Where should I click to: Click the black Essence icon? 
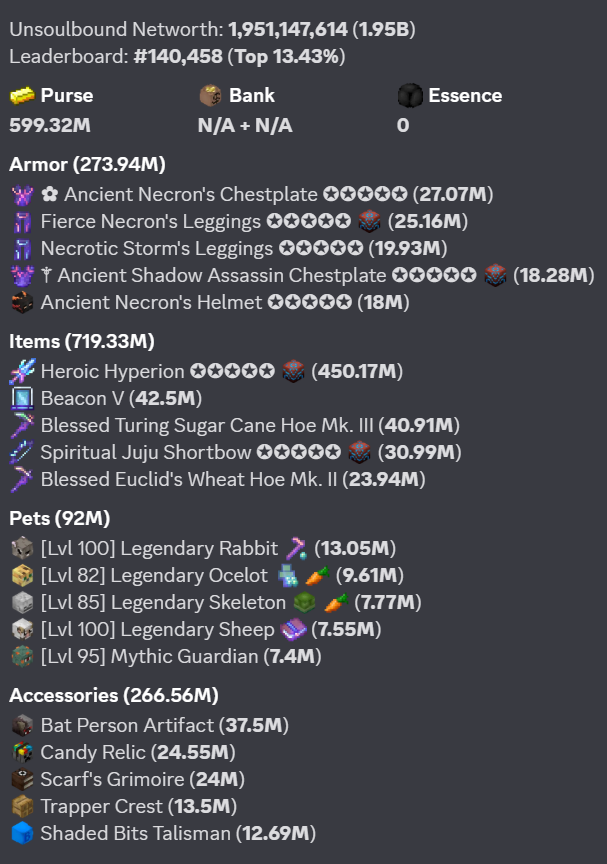pyautogui.click(x=409, y=96)
